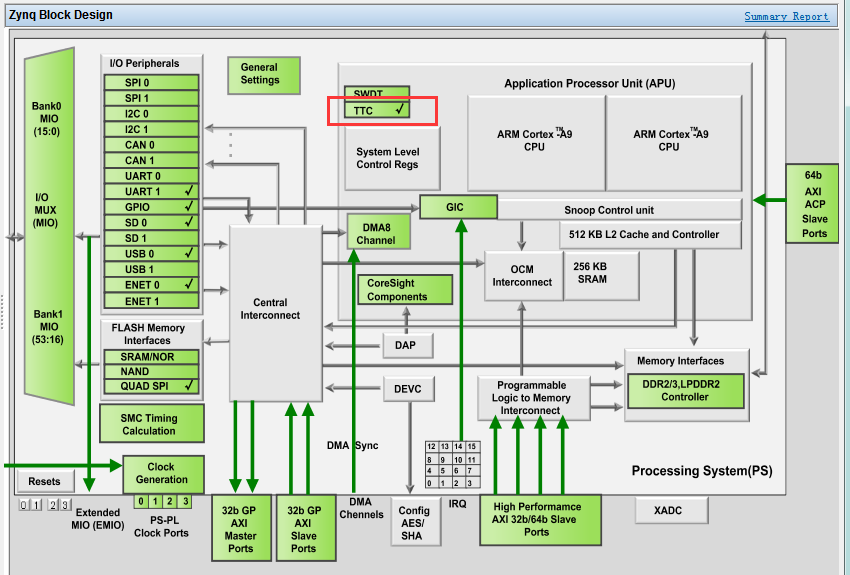The image size is (850, 575).
Task: Select the UART 0 peripheral
Action: coord(151,176)
